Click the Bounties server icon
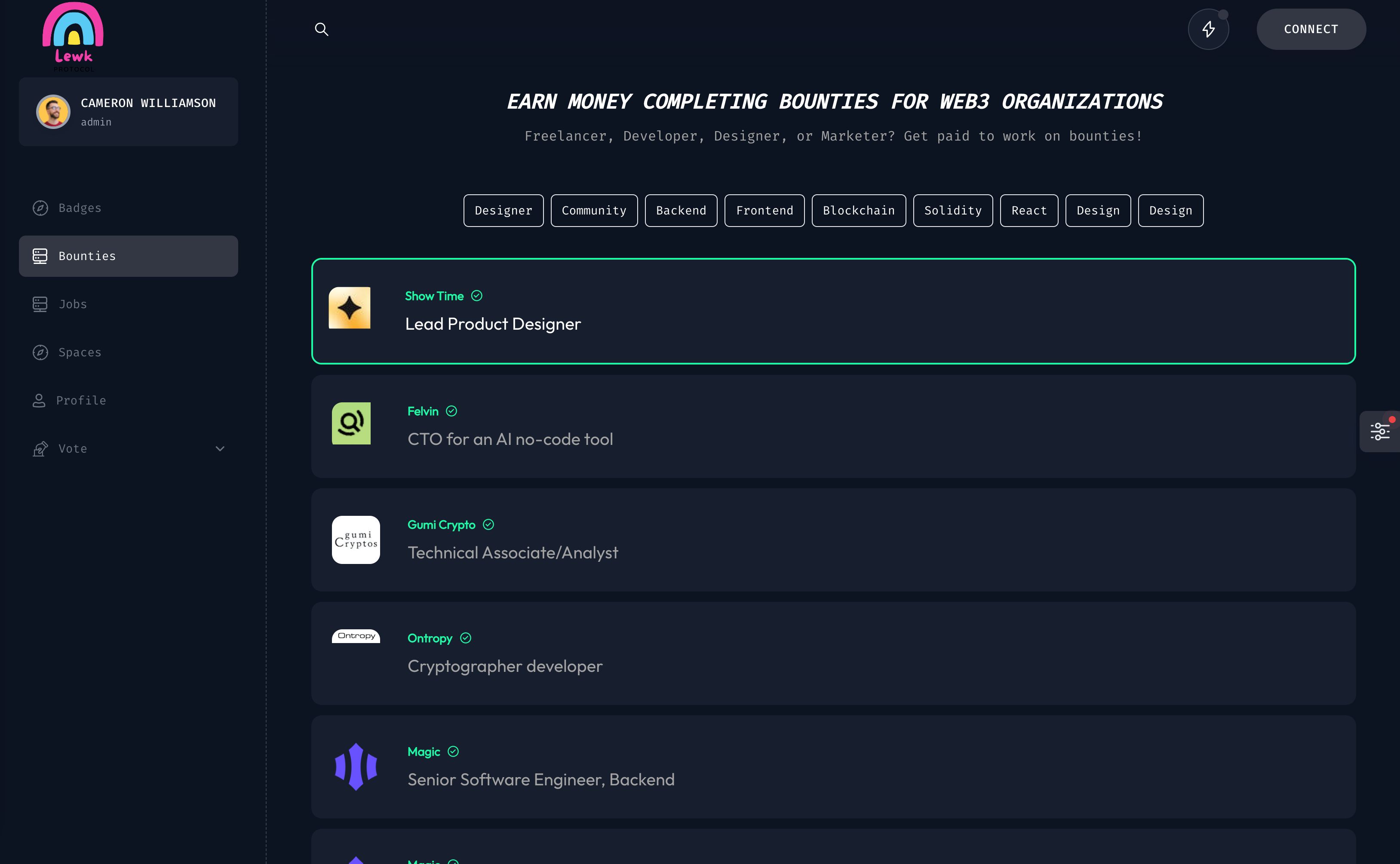The height and width of the screenshot is (864, 1400). 40,256
